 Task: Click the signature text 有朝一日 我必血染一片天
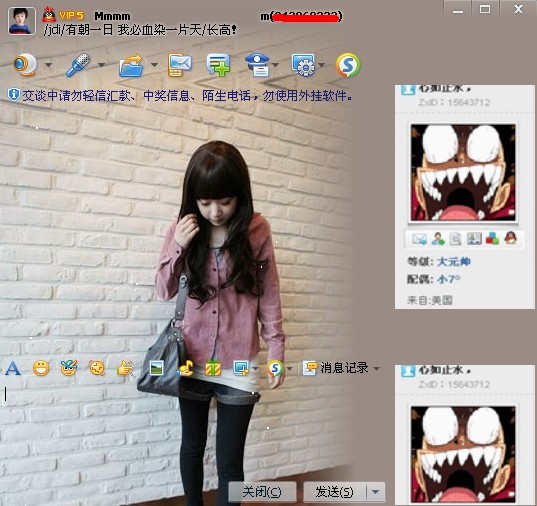click(x=134, y=30)
